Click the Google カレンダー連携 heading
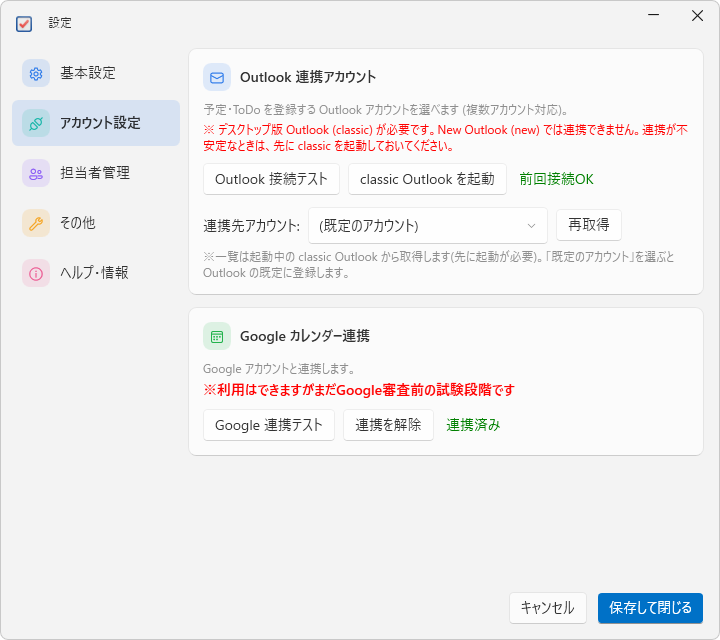The height and width of the screenshot is (640, 720). [x=304, y=336]
